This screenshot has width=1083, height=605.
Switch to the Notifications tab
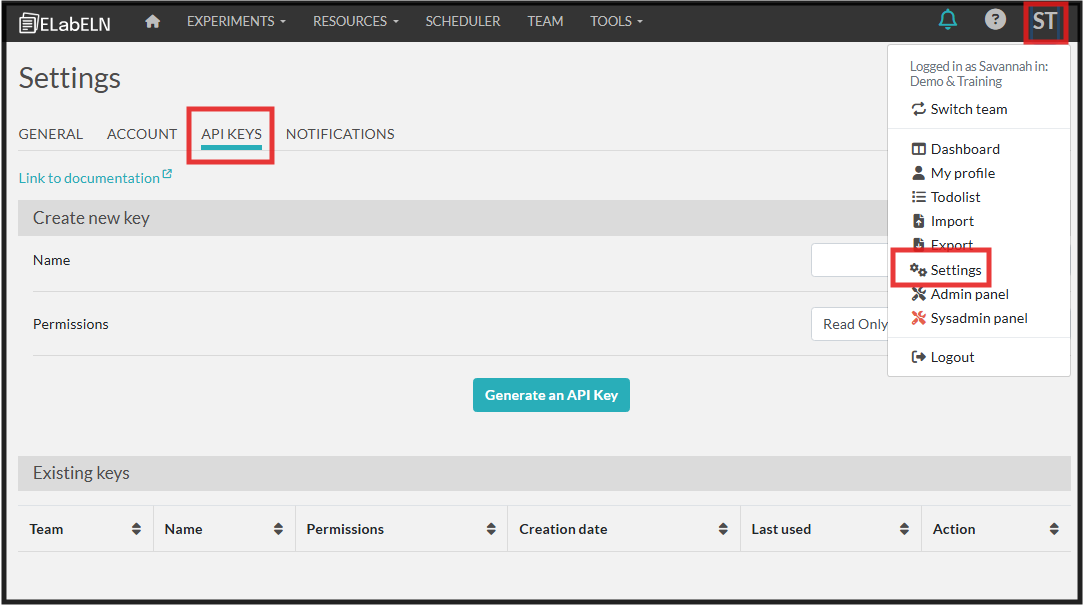tap(340, 134)
